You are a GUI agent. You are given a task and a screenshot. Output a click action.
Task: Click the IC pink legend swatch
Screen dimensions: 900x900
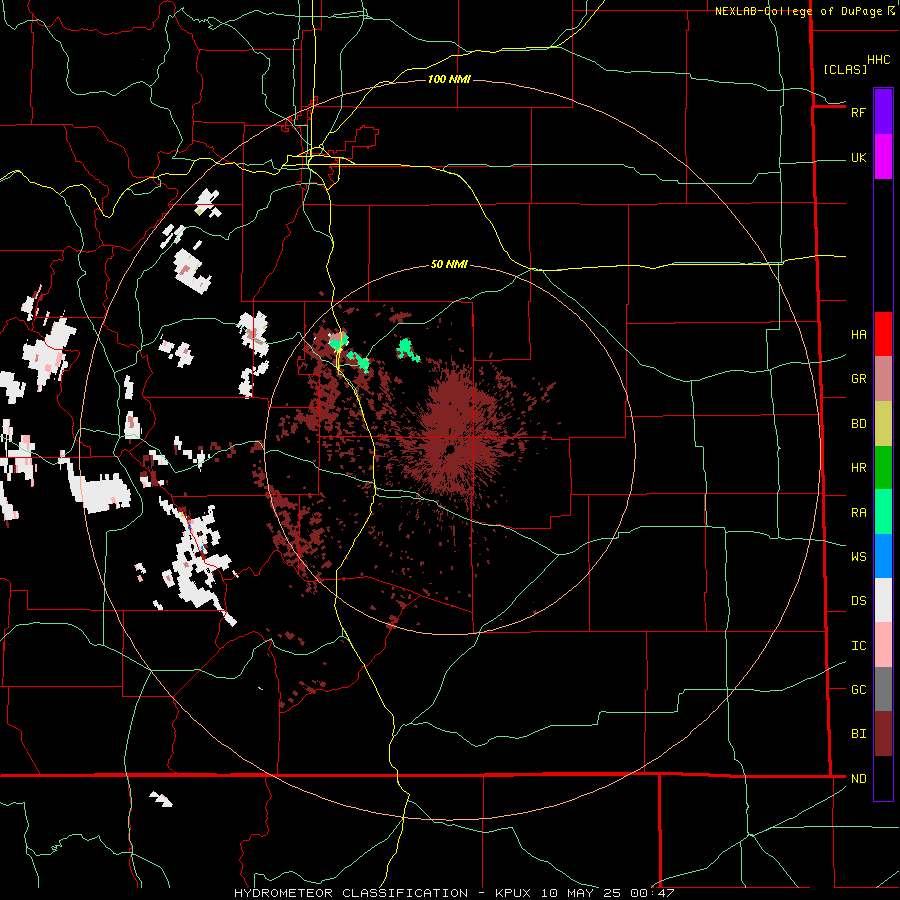coord(883,645)
